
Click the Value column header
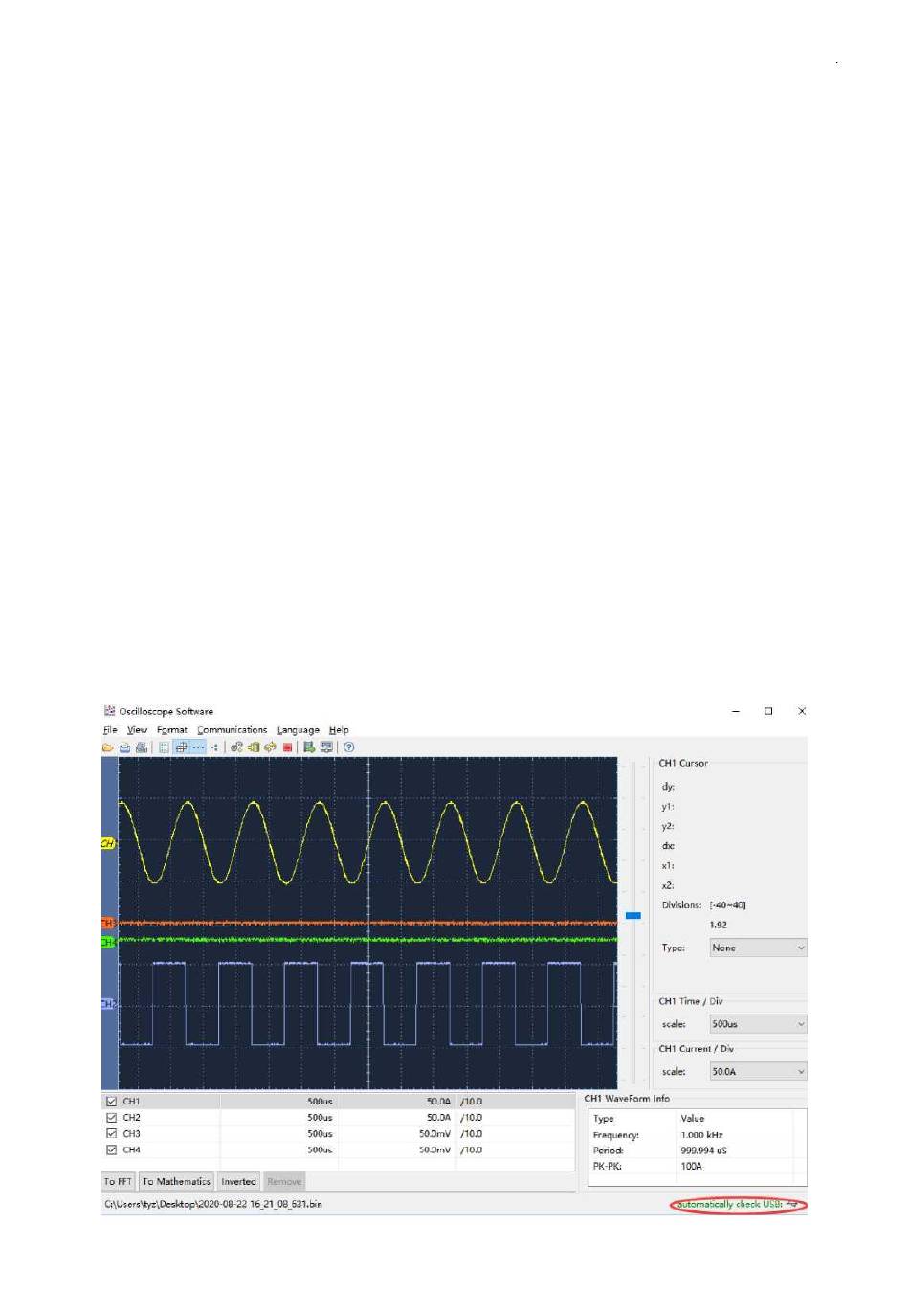point(693,1119)
